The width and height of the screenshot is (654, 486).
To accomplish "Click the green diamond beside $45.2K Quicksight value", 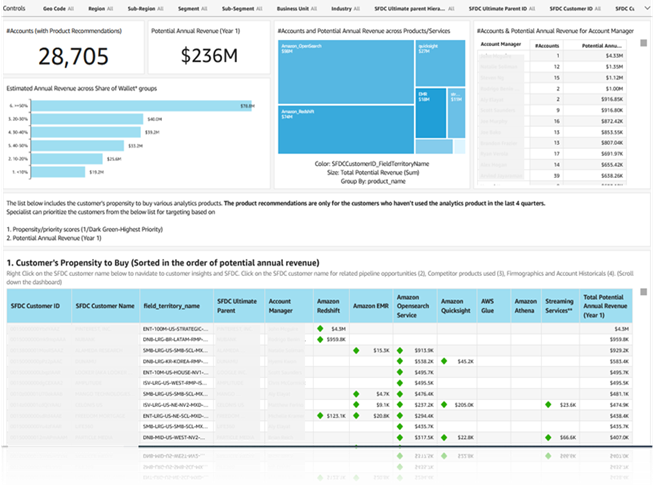I will pos(444,360).
